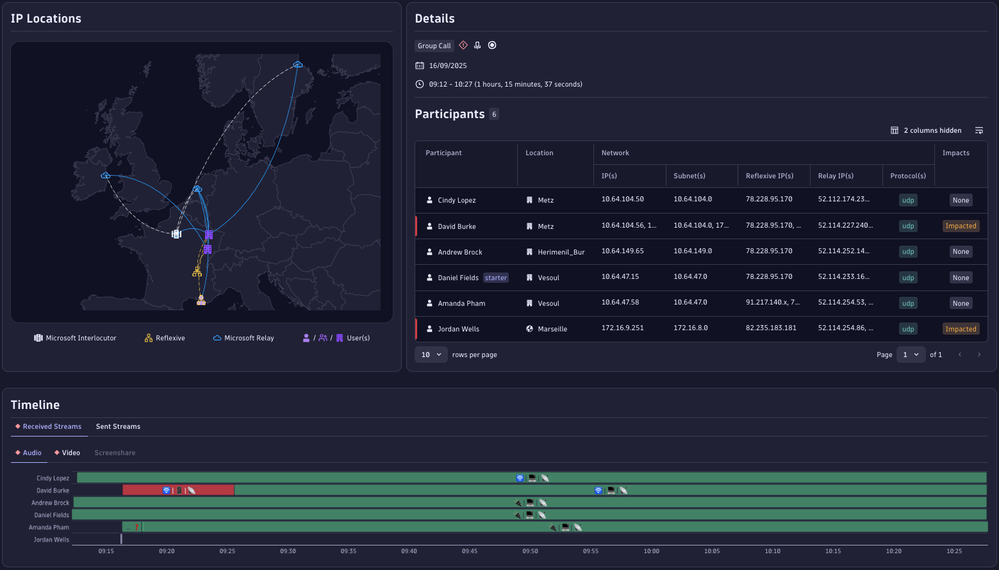The image size is (999, 570).
Task: Expand the 2 columns hidden selector
Action: 925,131
